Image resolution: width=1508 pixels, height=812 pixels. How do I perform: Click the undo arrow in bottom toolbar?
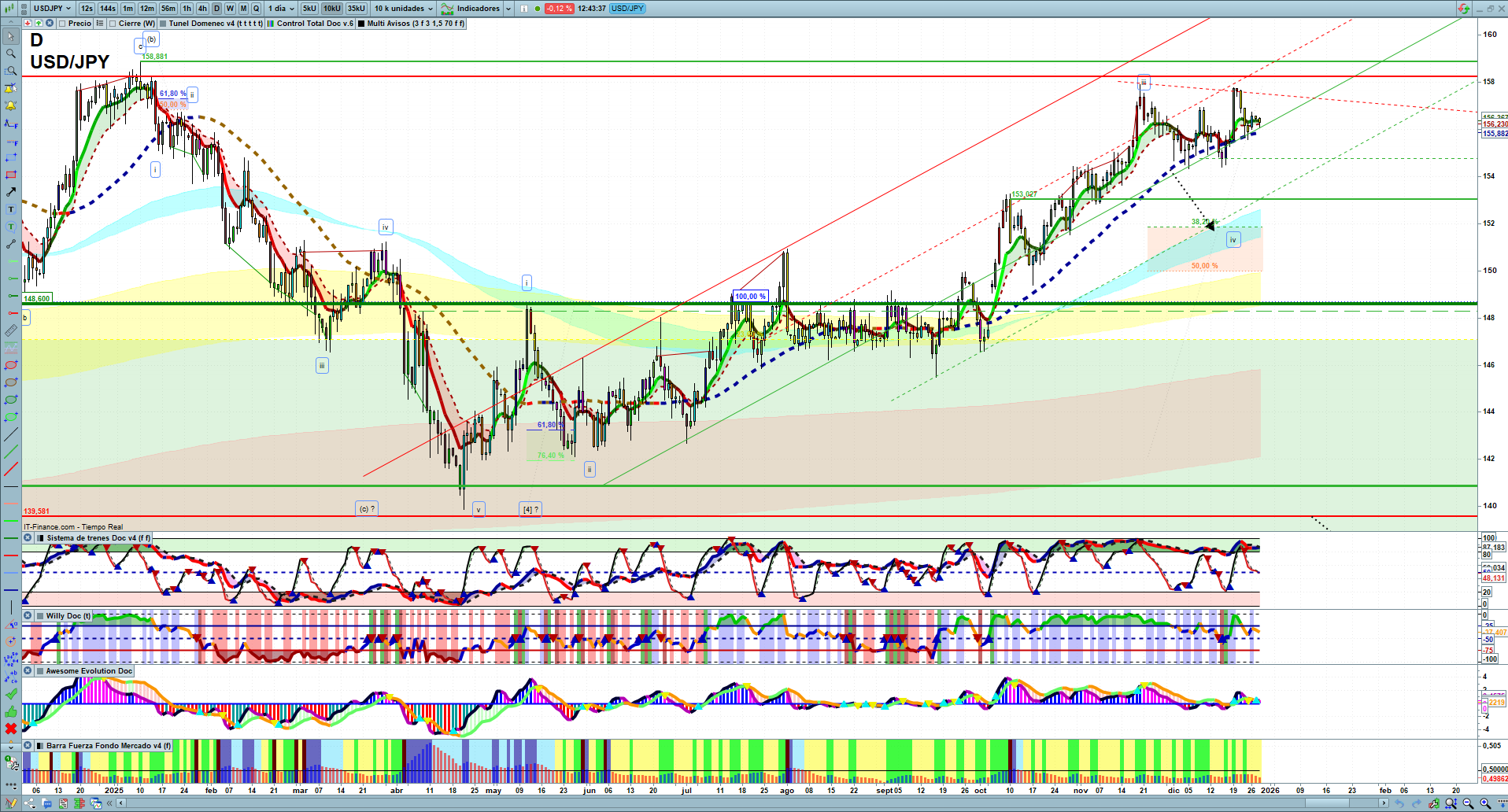pyautogui.click(x=1399, y=803)
